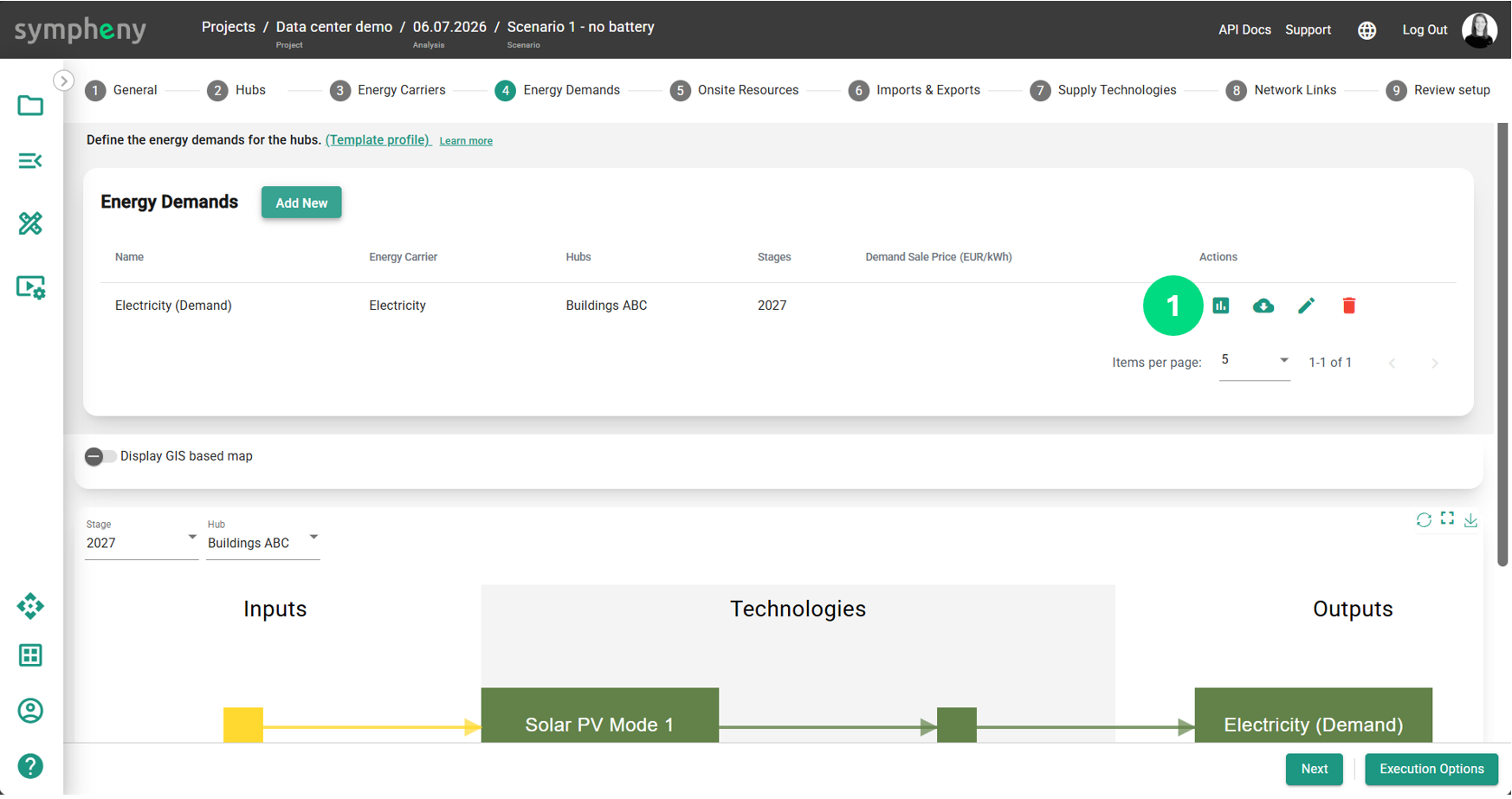Open the grid table icon in sidebar

30,656
